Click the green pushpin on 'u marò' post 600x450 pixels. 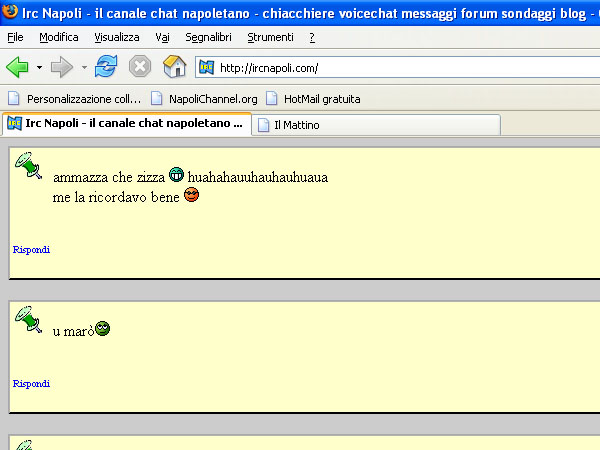pyautogui.click(x=28, y=320)
